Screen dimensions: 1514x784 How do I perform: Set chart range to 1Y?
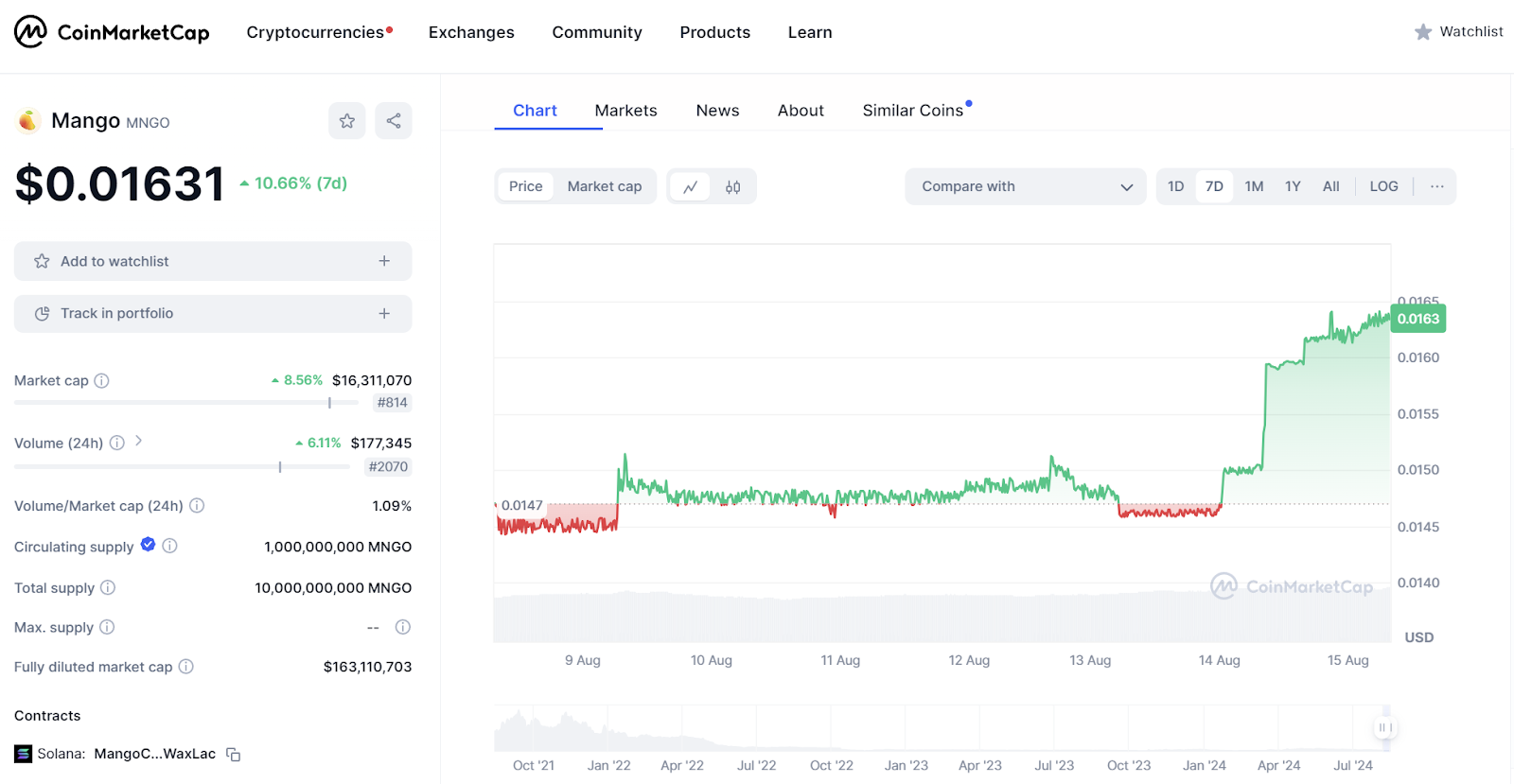tap(1293, 186)
